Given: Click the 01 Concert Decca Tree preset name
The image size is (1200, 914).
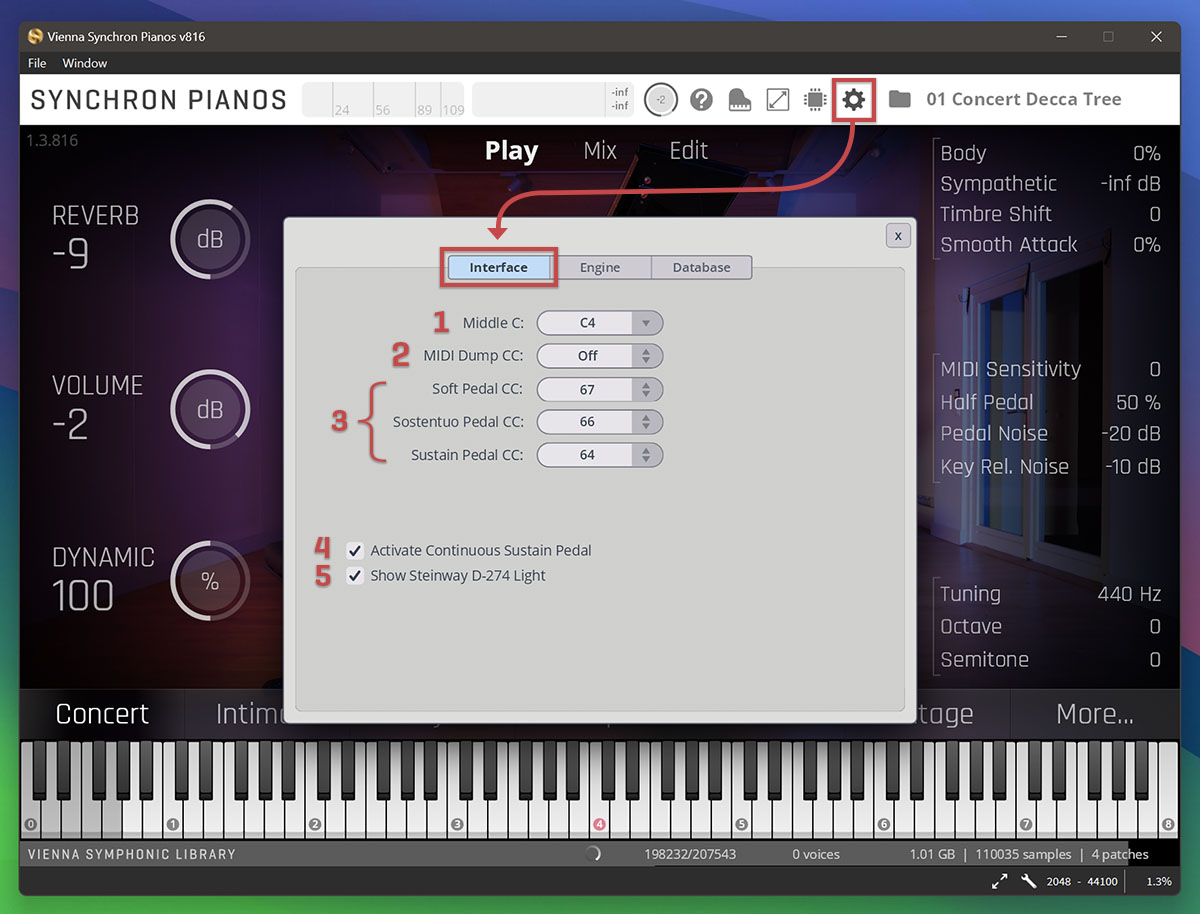Looking at the screenshot, I should click(x=1024, y=99).
